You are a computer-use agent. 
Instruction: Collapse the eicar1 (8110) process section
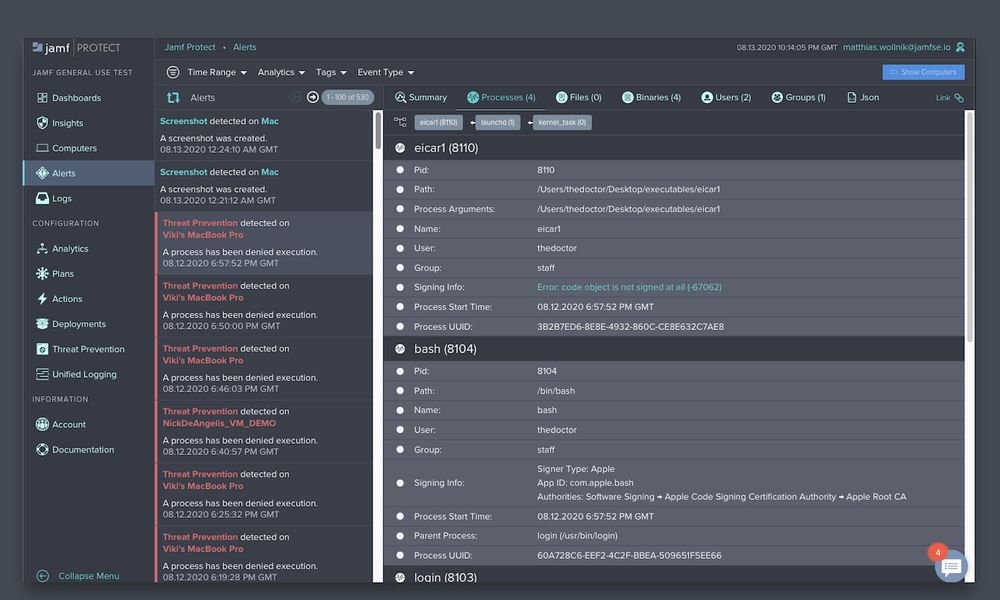tap(400, 148)
